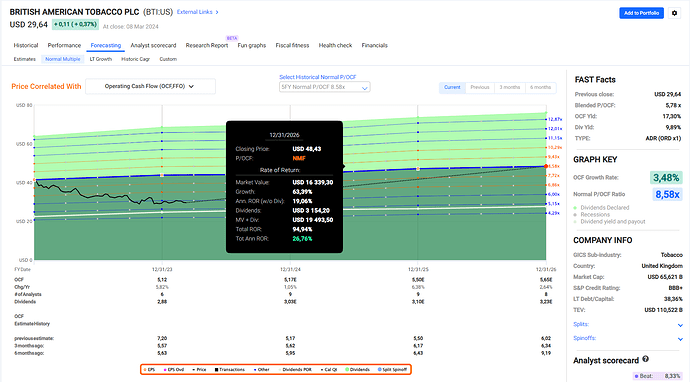Click the previous estimate value 7,20
Image resolution: width=690 pixels, height=382 pixels.
pos(162,338)
